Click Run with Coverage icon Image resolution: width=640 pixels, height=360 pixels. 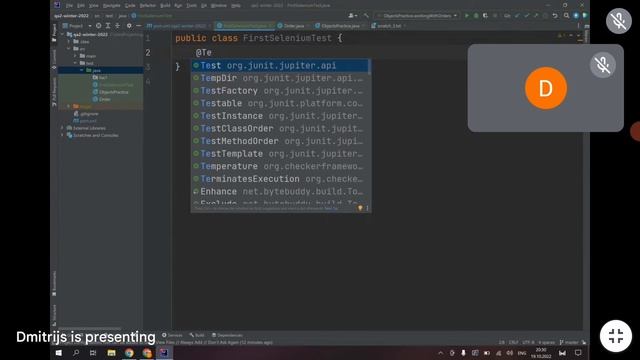pos(485,16)
